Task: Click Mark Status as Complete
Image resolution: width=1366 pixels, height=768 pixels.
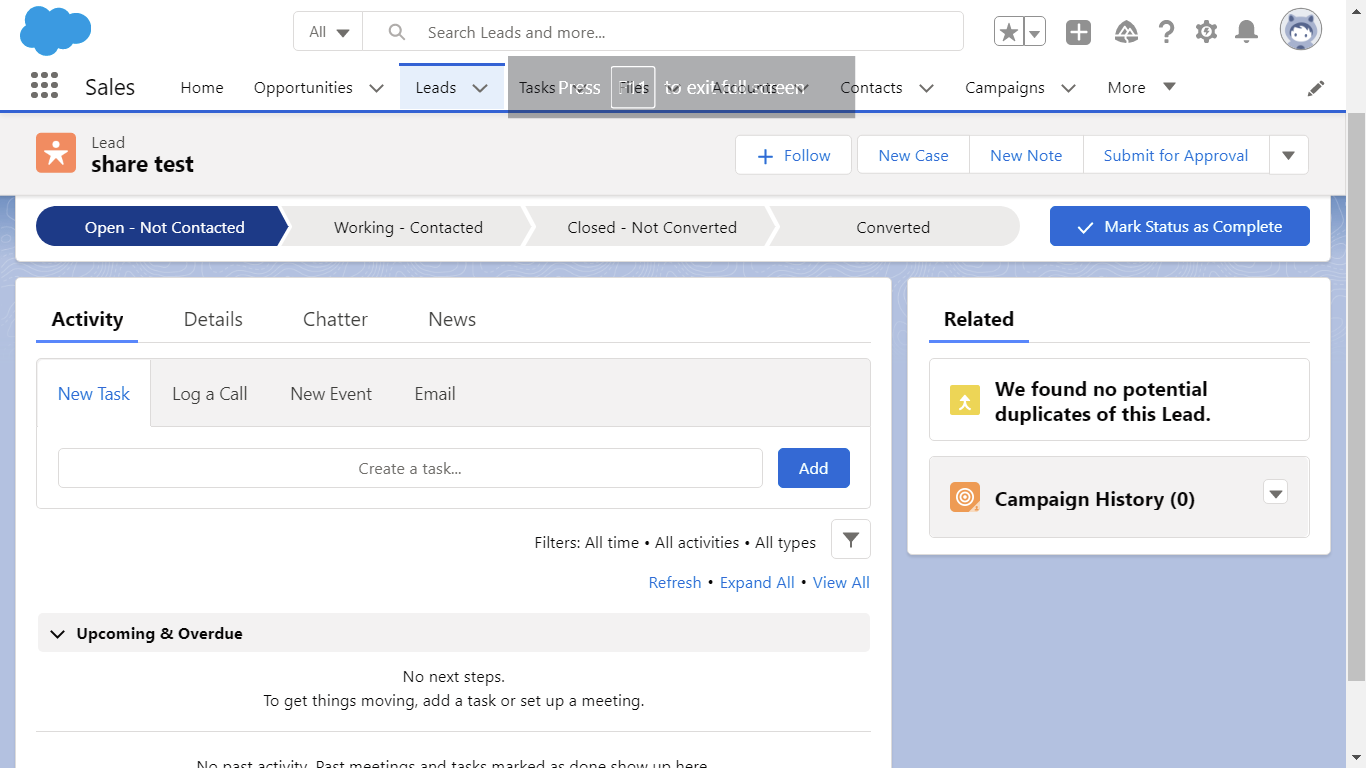Action: pos(1180,226)
